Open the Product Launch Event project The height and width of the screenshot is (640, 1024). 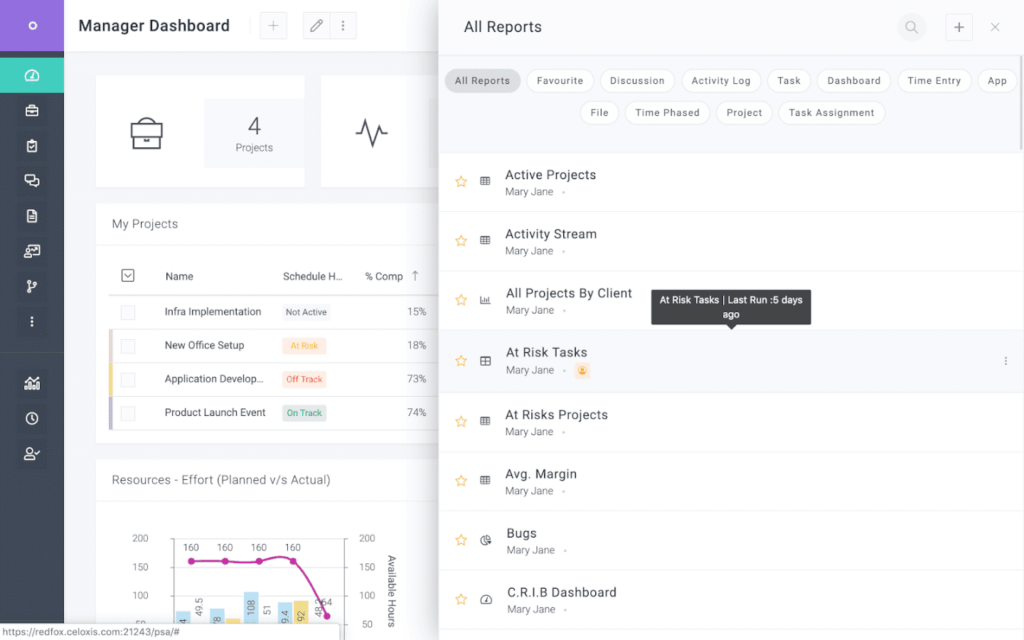tap(215, 412)
